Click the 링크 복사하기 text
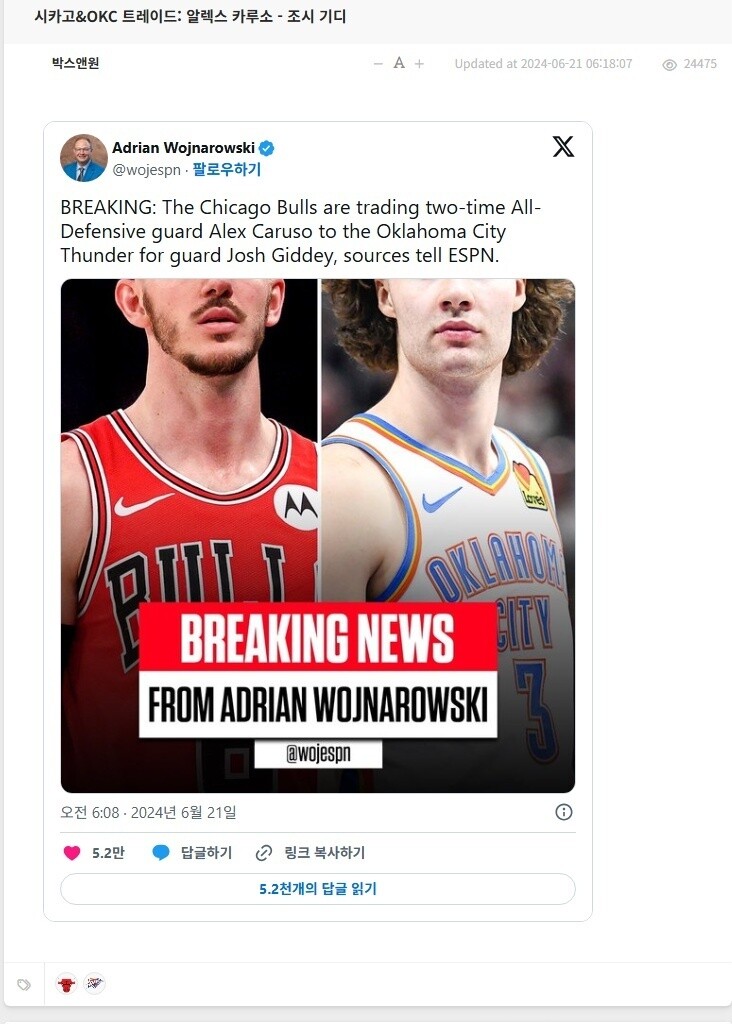The height and width of the screenshot is (1024, 732). [x=325, y=853]
